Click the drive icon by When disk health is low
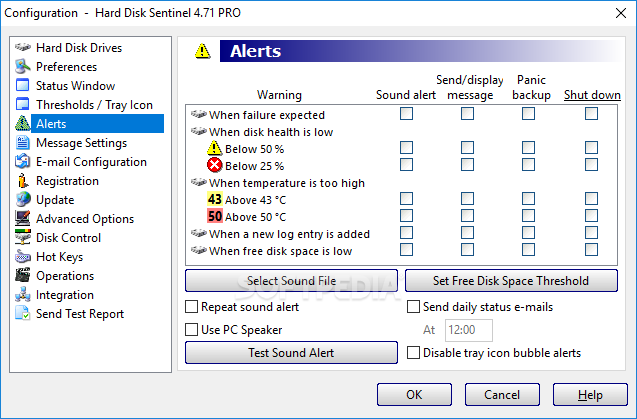 click(x=199, y=132)
